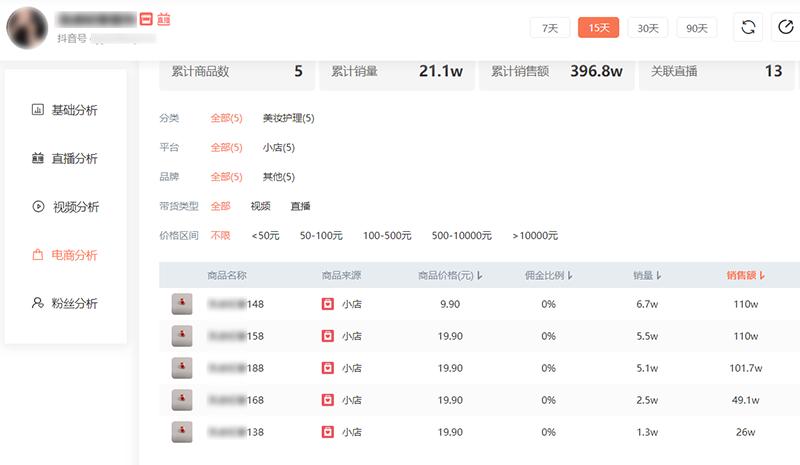This screenshot has height=465, width=800.
Task: Filter 带货类型 by 视频
Action: click(260, 206)
